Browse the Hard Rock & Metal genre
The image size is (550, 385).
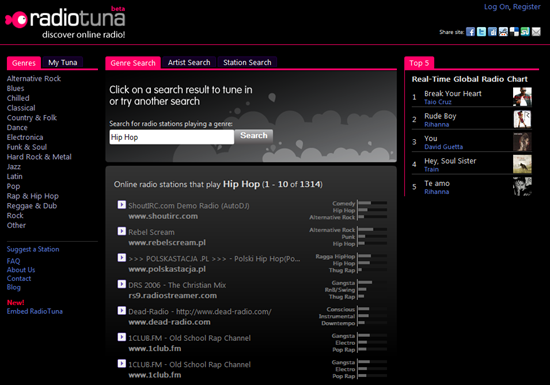click(39, 157)
